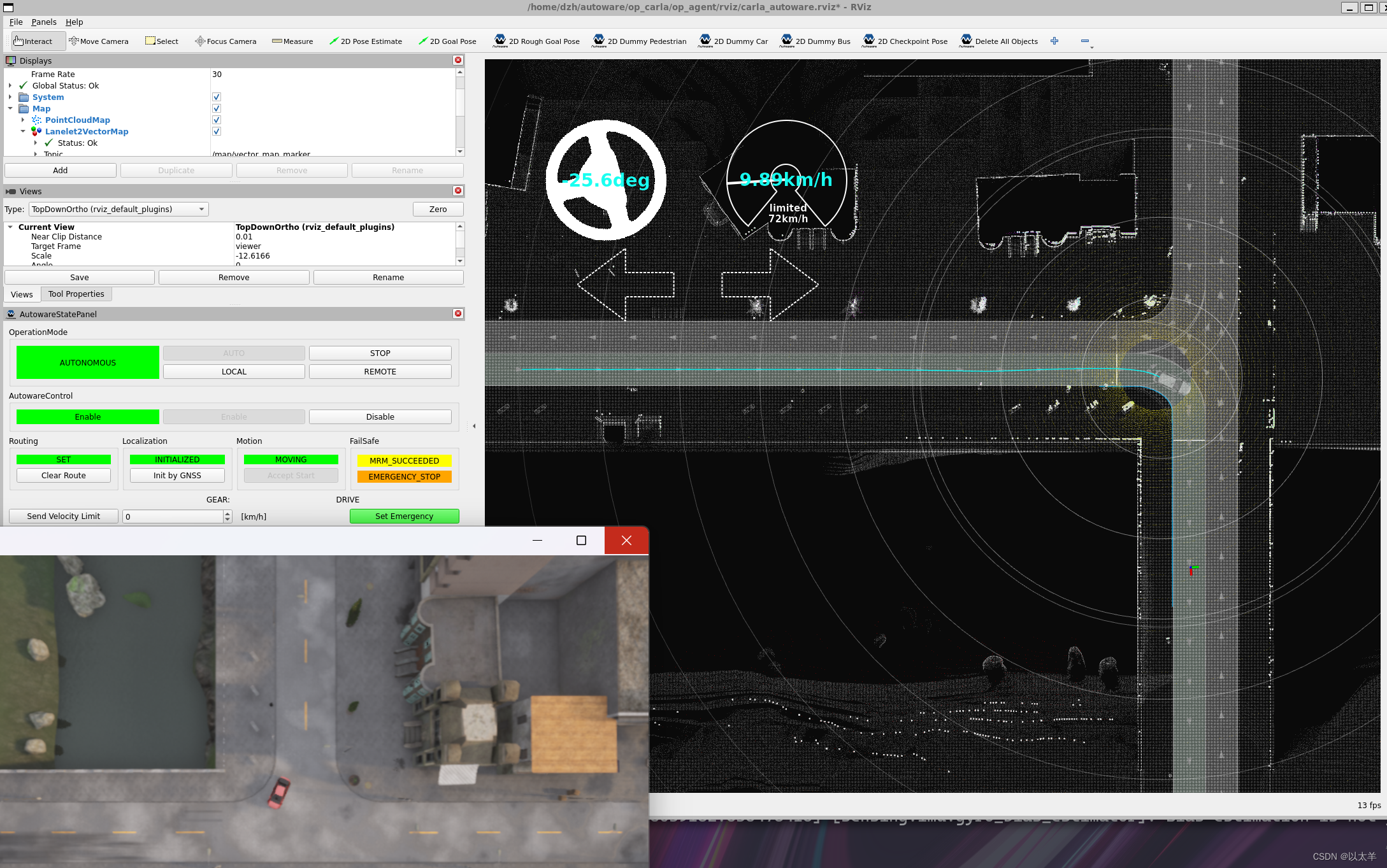Pick the 2D Pose Estimate tool
The width and height of the screenshot is (1387, 868).
pyautogui.click(x=366, y=41)
